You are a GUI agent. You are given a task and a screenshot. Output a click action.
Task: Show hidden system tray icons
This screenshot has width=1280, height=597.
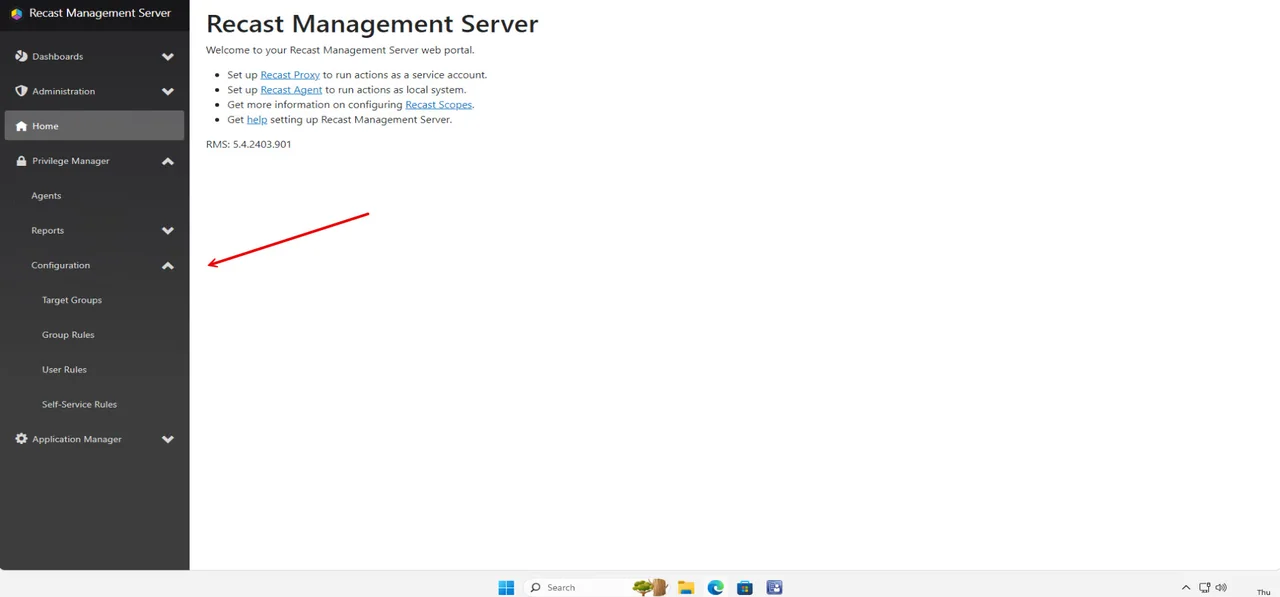pos(1186,588)
